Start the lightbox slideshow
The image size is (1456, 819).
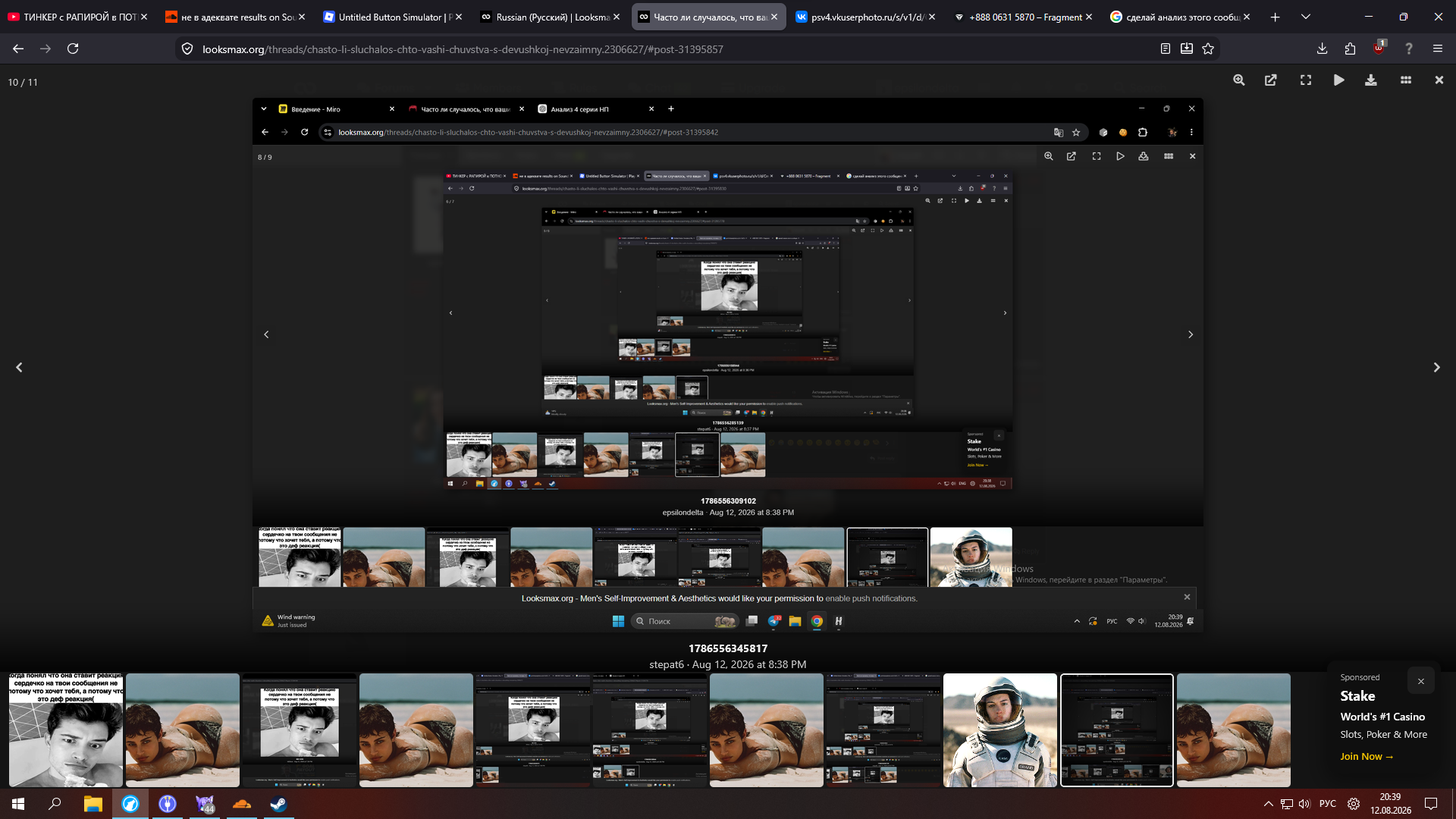(x=1339, y=80)
